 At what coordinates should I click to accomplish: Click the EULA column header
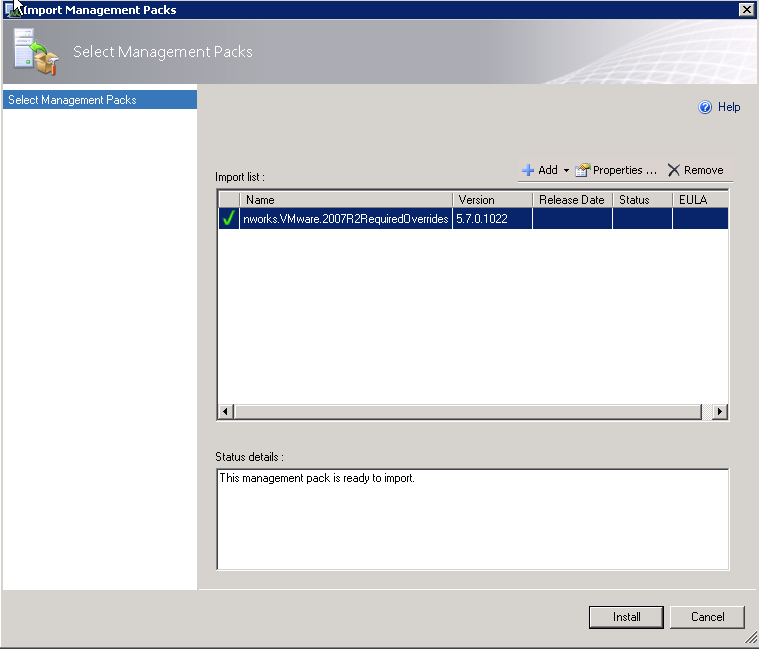700,199
